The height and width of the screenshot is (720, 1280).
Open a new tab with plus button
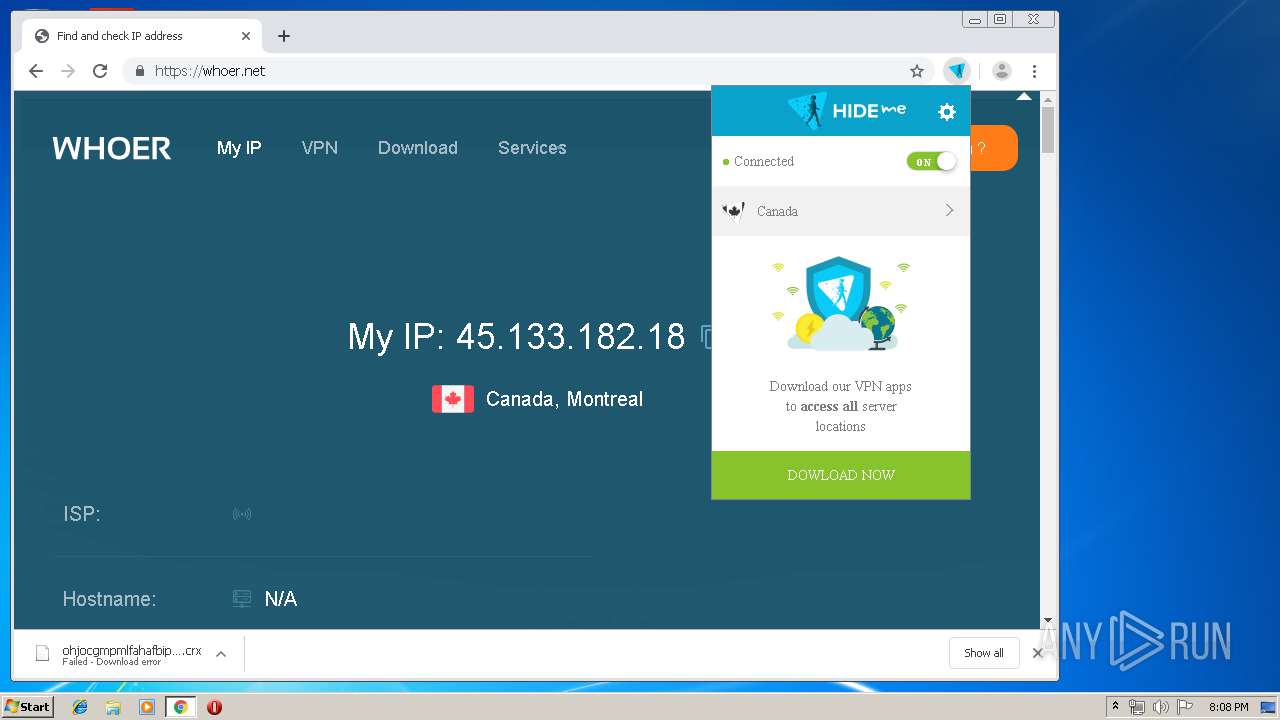coord(284,36)
